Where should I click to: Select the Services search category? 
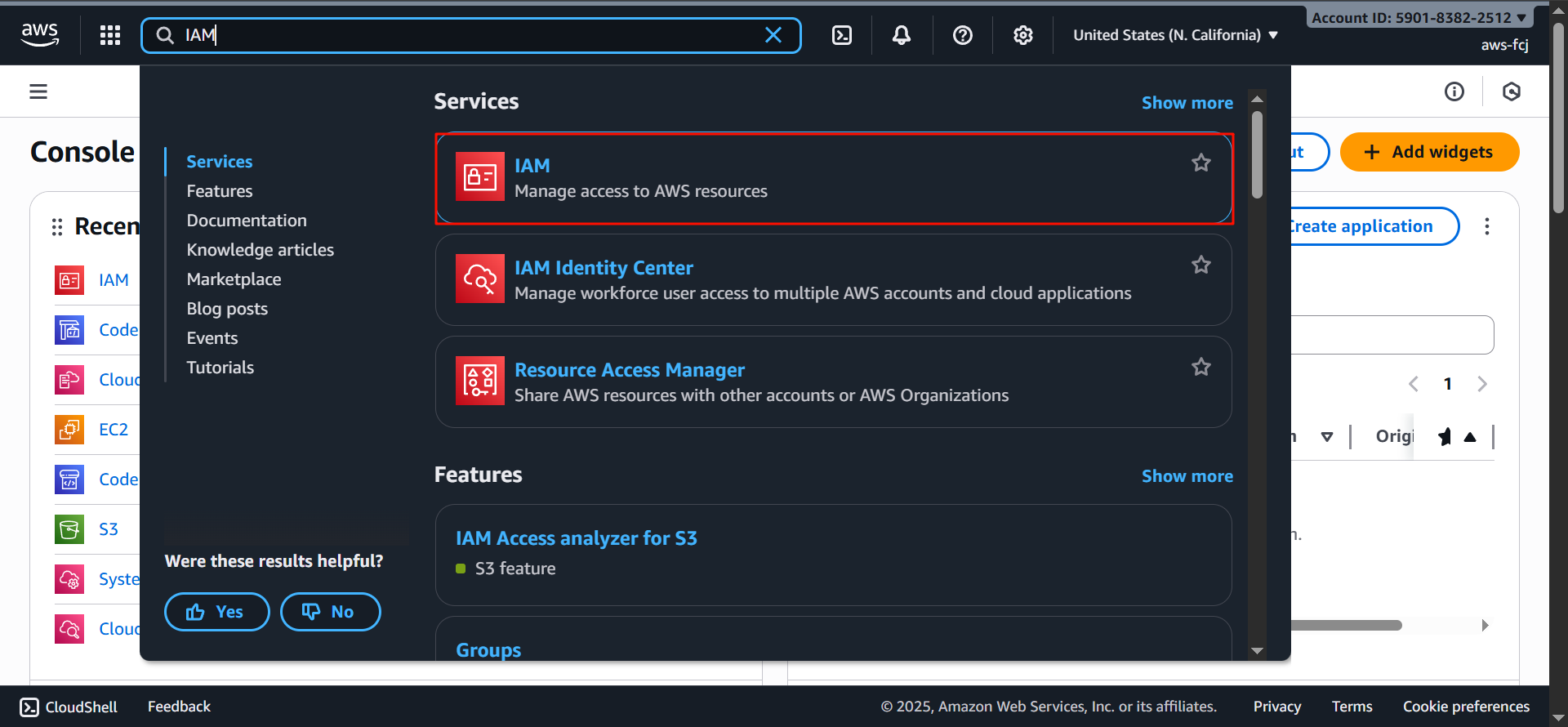click(x=220, y=162)
